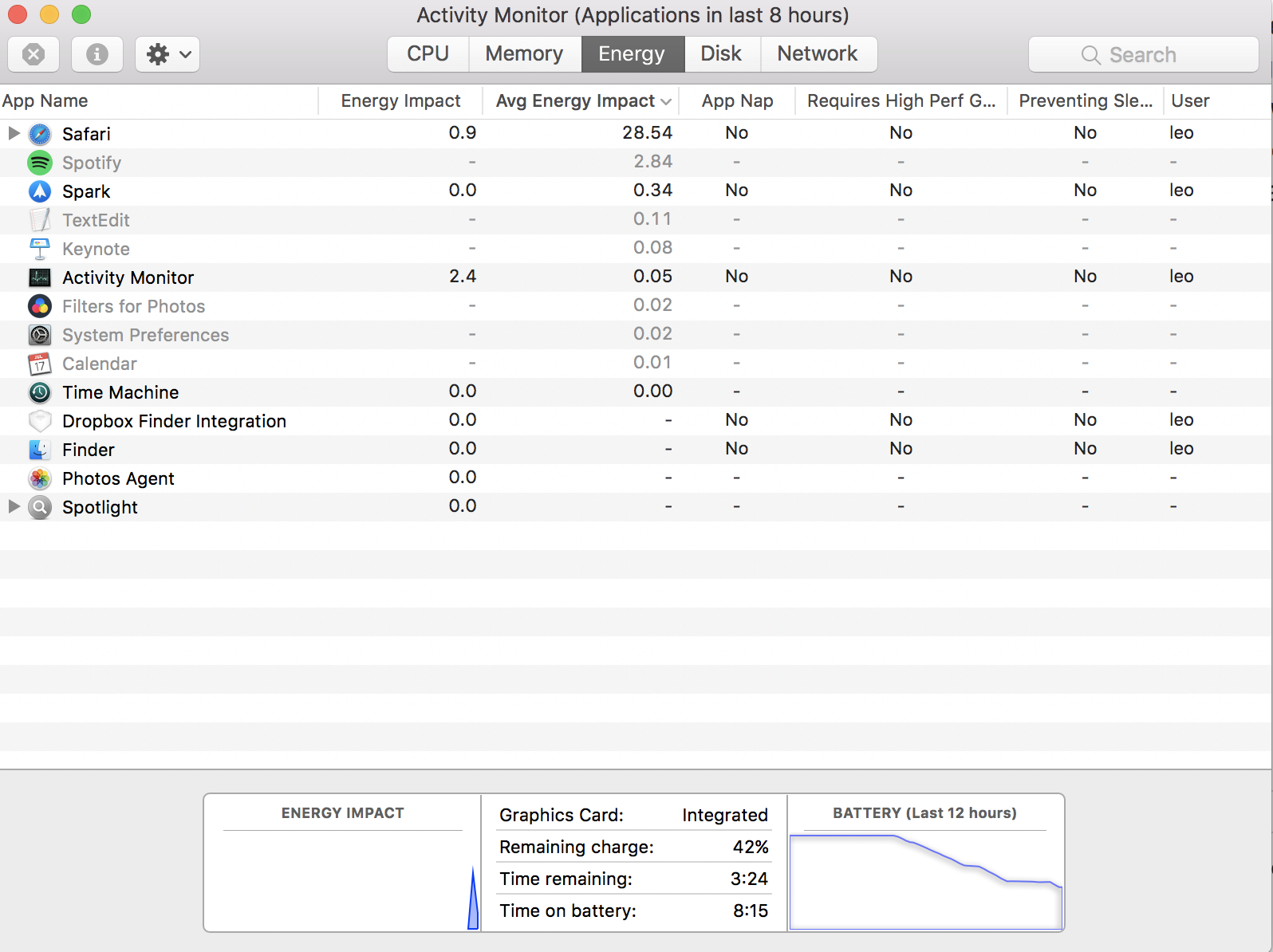This screenshot has height=952, width=1273.
Task: Sort by Requires High Perf GPU column
Action: [x=901, y=101]
